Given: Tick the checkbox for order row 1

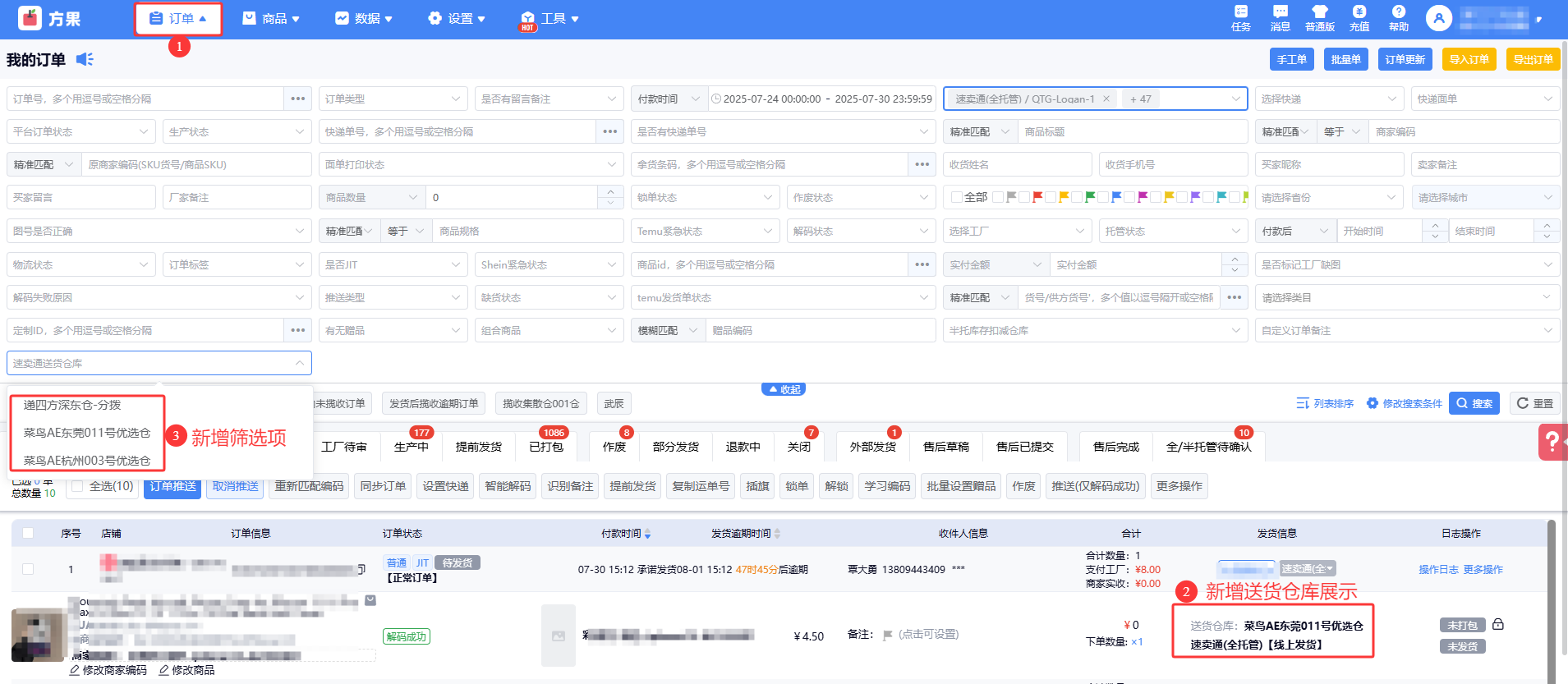Looking at the screenshot, I should (28, 569).
